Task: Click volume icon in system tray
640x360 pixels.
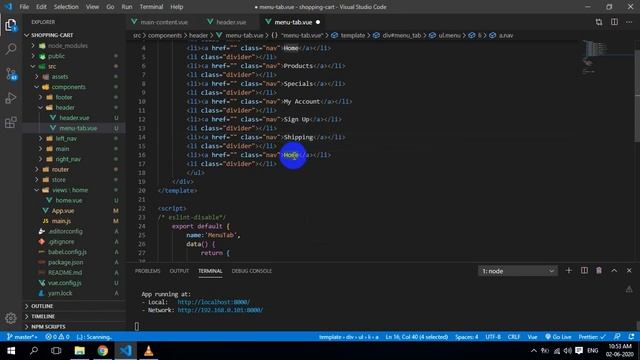Action: click(568, 351)
